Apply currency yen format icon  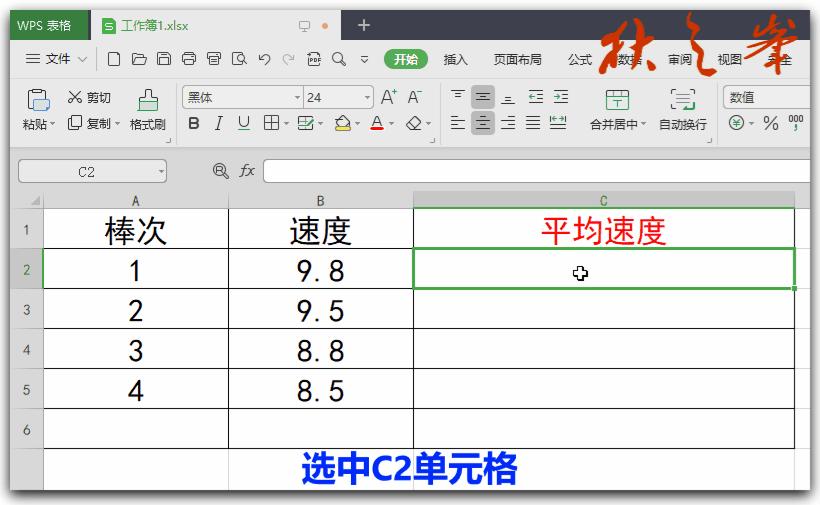(736, 123)
